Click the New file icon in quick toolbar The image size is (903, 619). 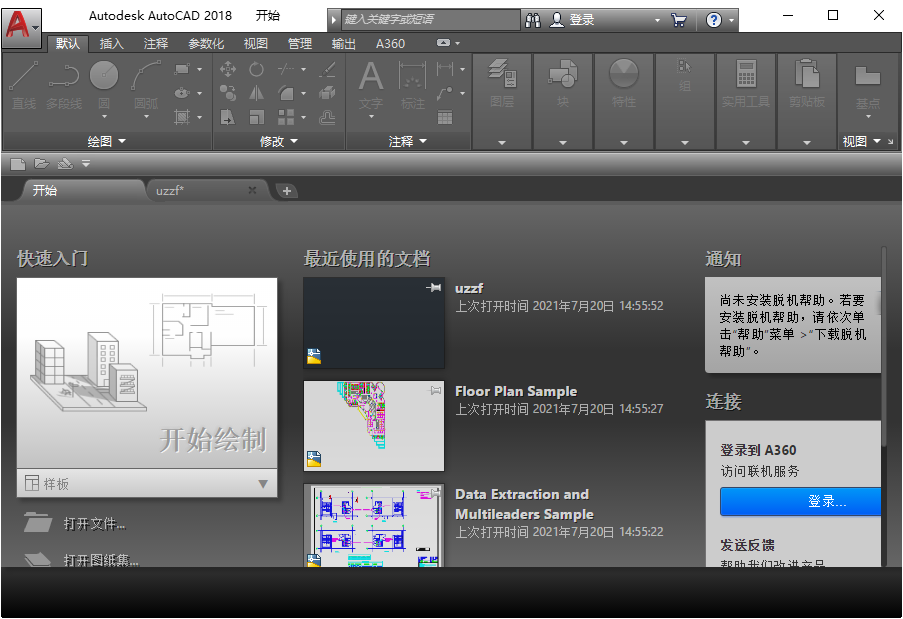[x=18, y=164]
